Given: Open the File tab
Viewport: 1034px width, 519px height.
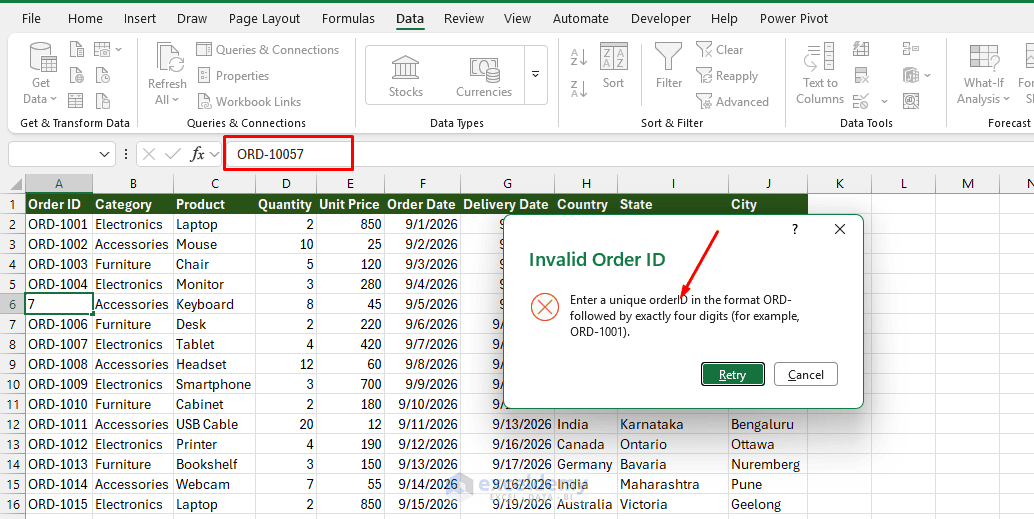Looking at the screenshot, I should point(31,18).
